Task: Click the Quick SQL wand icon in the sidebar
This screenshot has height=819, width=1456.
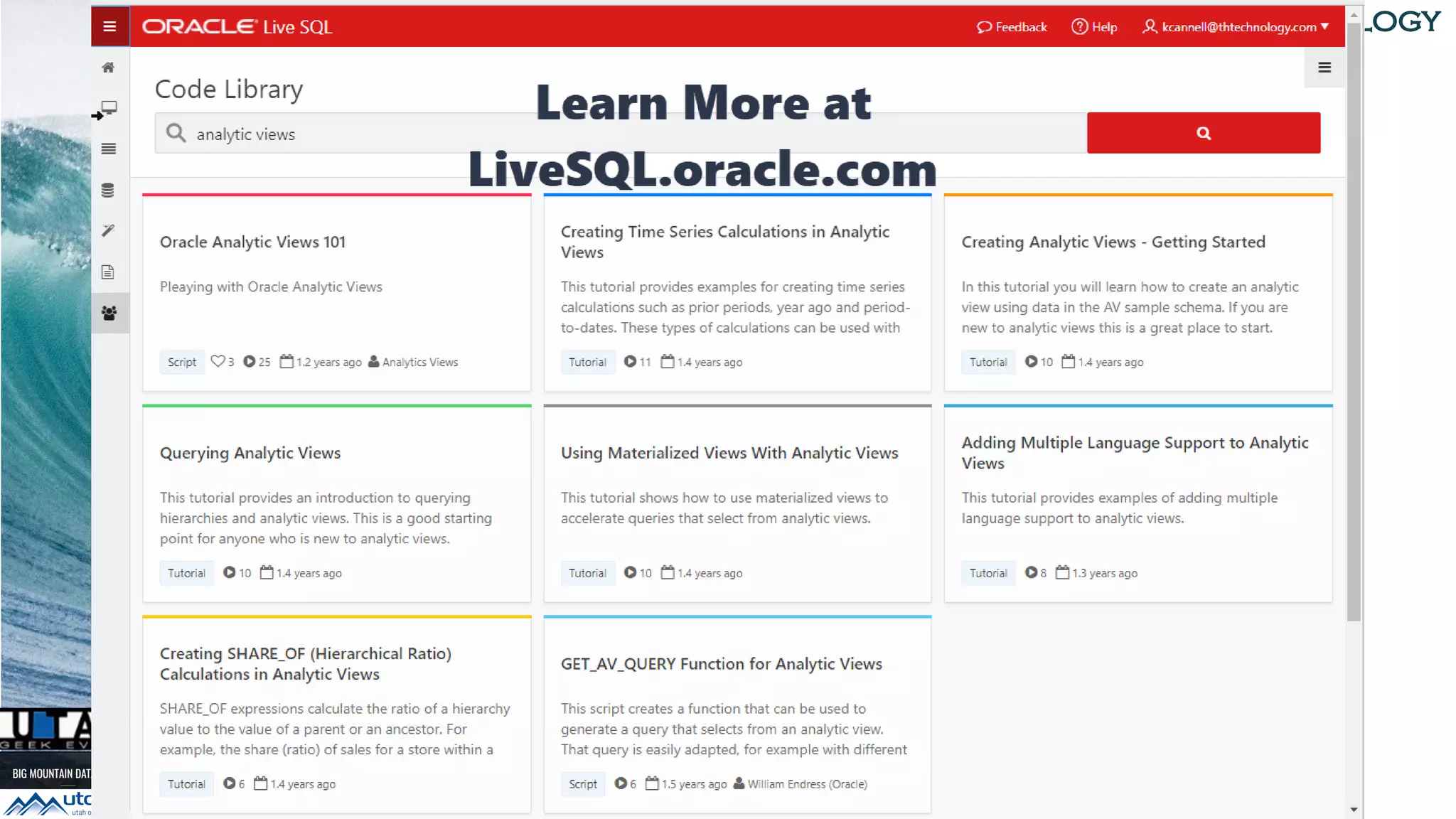Action: tap(108, 230)
